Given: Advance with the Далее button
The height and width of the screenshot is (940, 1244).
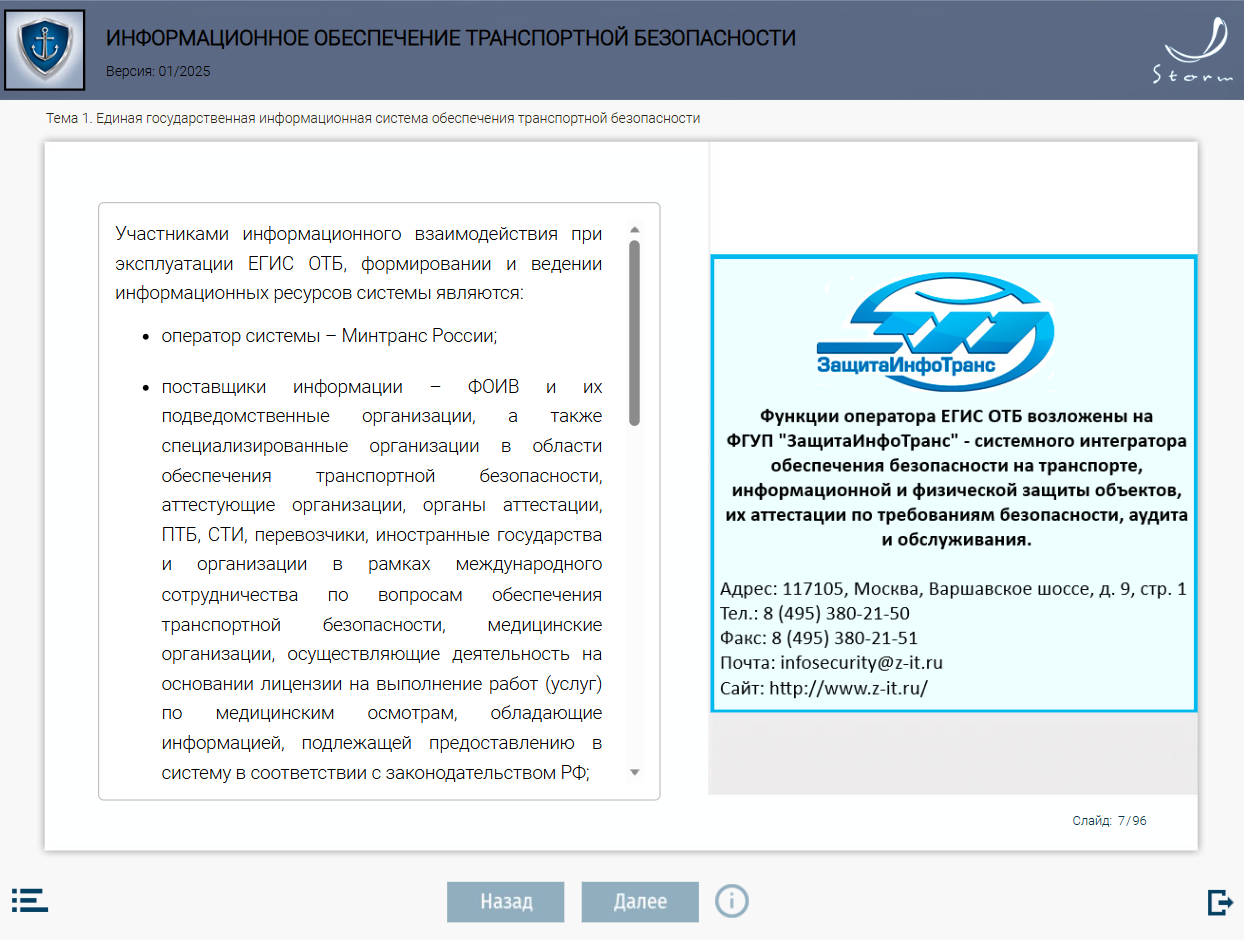Looking at the screenshot, I should 640,902.
